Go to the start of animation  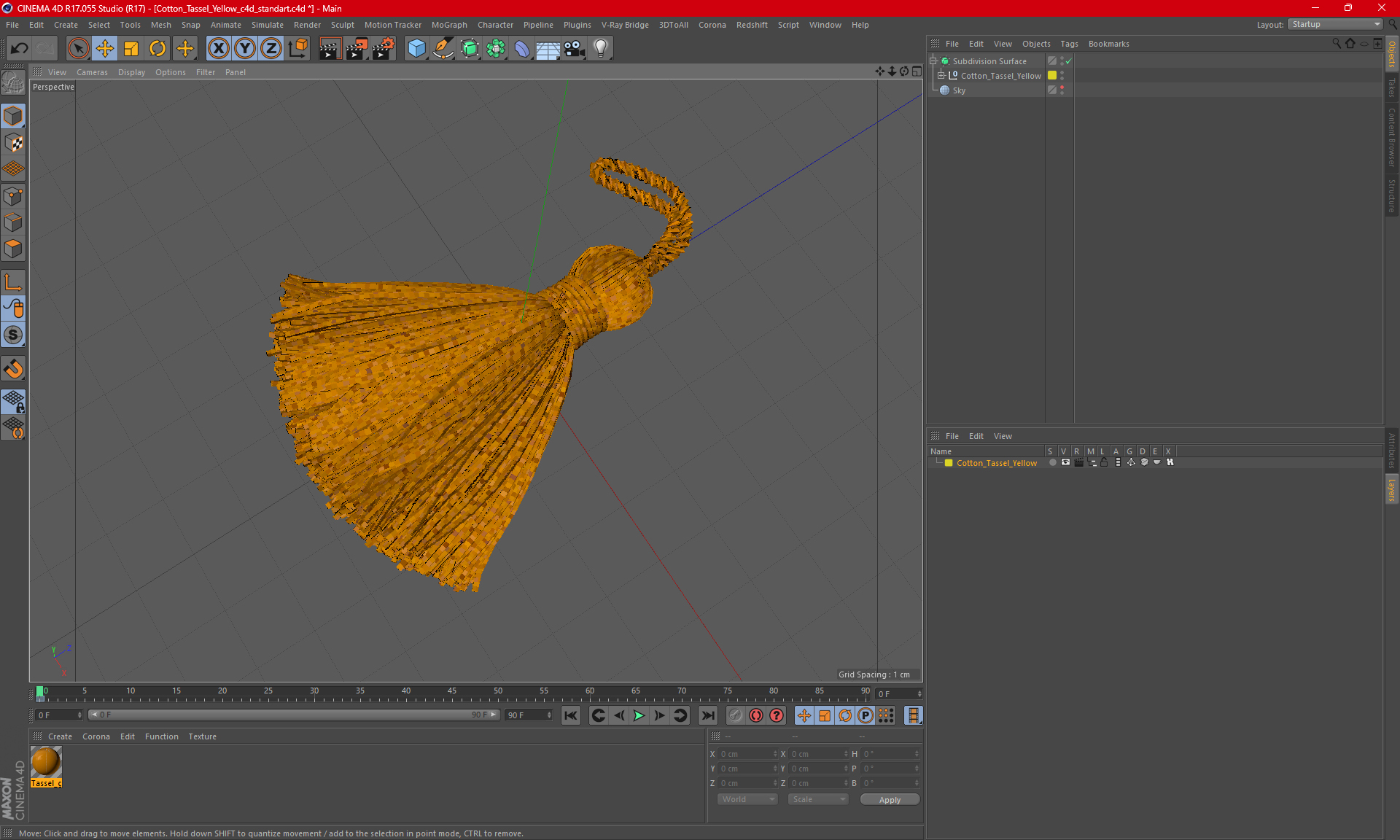tap(570, 715)
